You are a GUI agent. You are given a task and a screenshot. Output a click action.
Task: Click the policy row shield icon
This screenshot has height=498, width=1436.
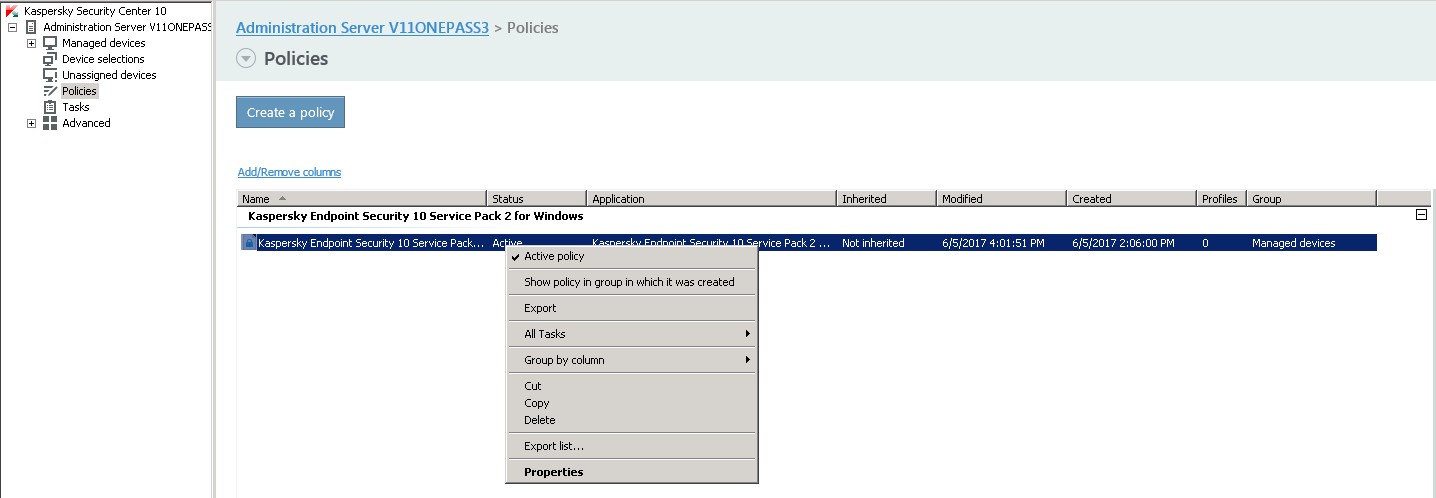(x=248, y=243)
